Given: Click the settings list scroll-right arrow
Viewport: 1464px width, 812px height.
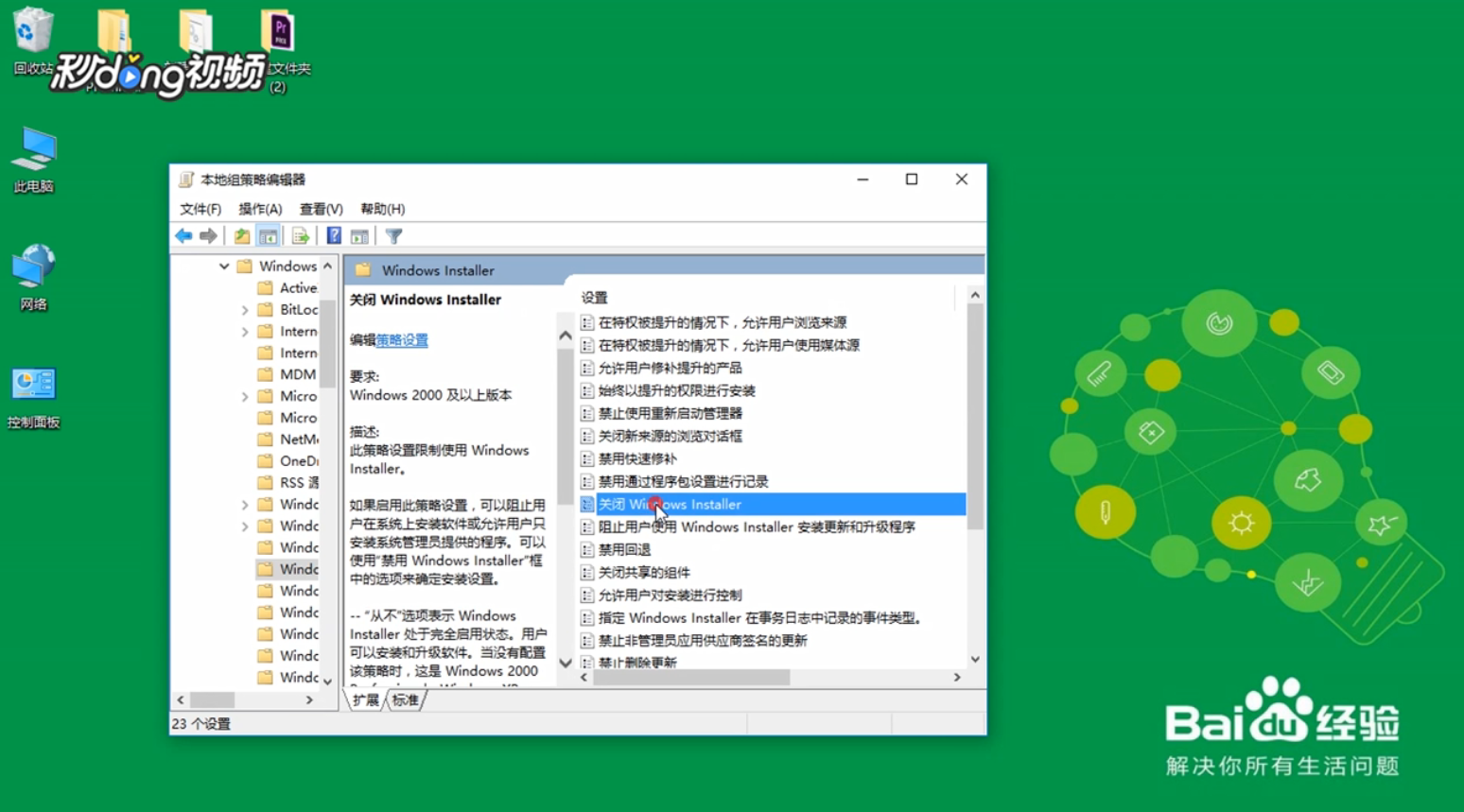Looking at the screenshot, I should tap(957, 678).
